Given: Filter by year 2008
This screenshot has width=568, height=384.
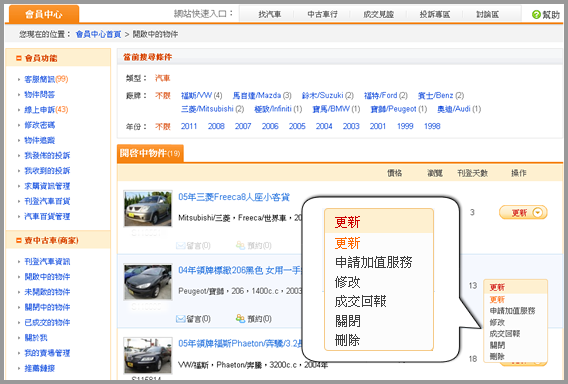Looking at the screenshot, I should point(216,126).
